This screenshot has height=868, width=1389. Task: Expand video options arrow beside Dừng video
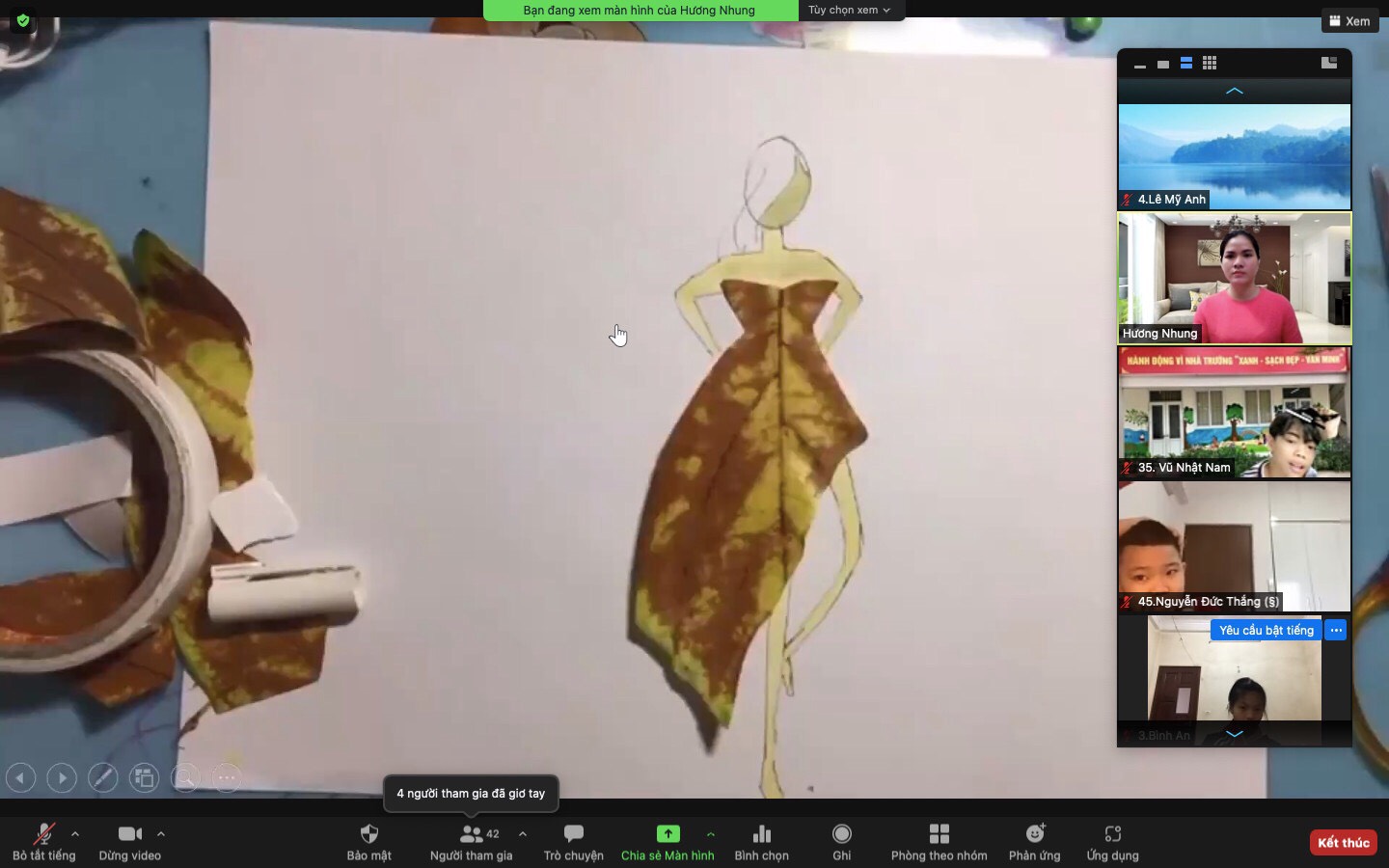161,833
